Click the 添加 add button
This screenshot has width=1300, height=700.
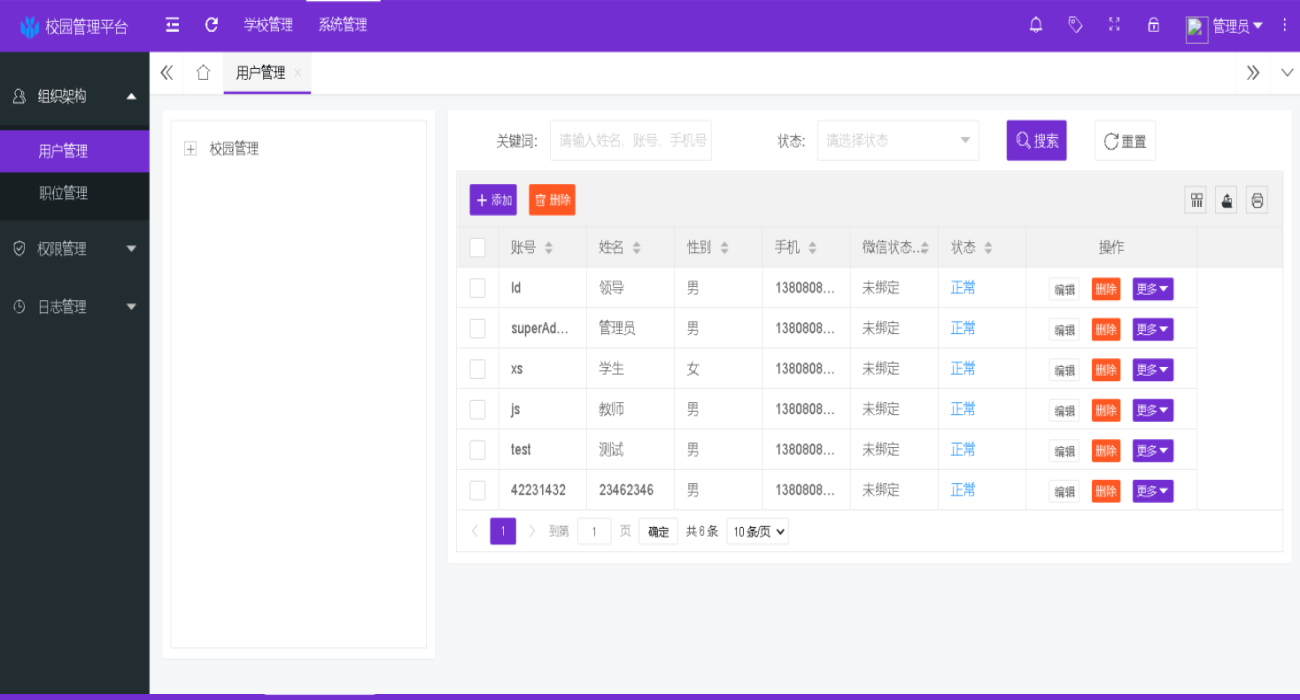[493, 199]
